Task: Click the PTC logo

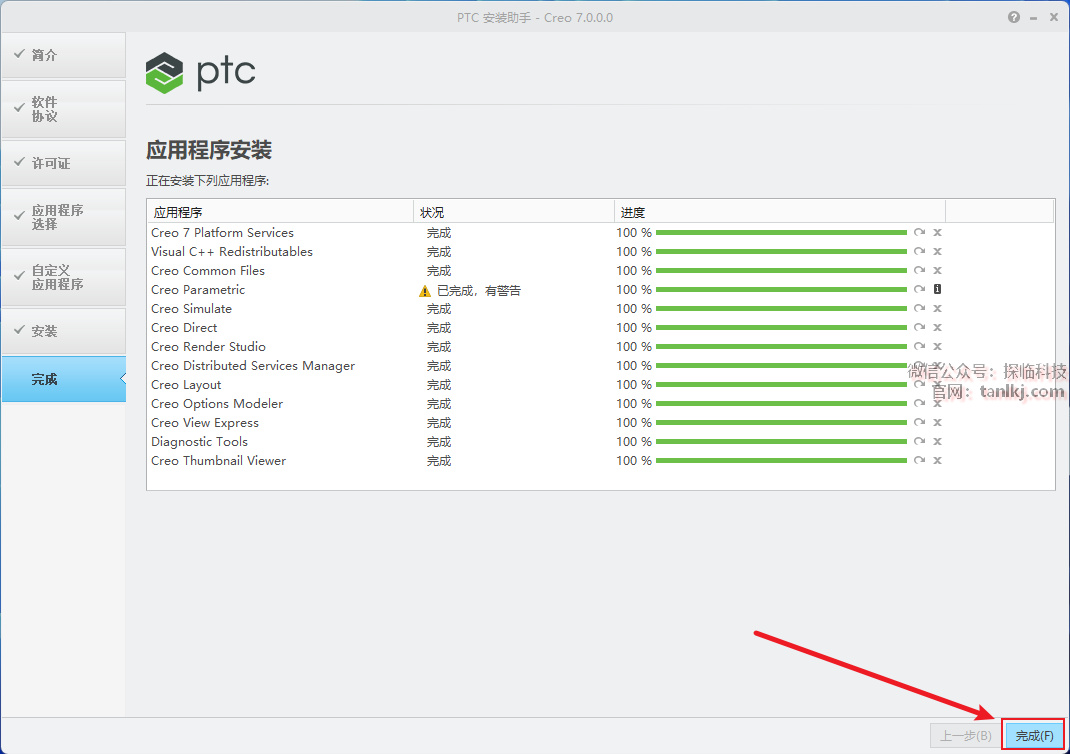Action: coord(201,73)
